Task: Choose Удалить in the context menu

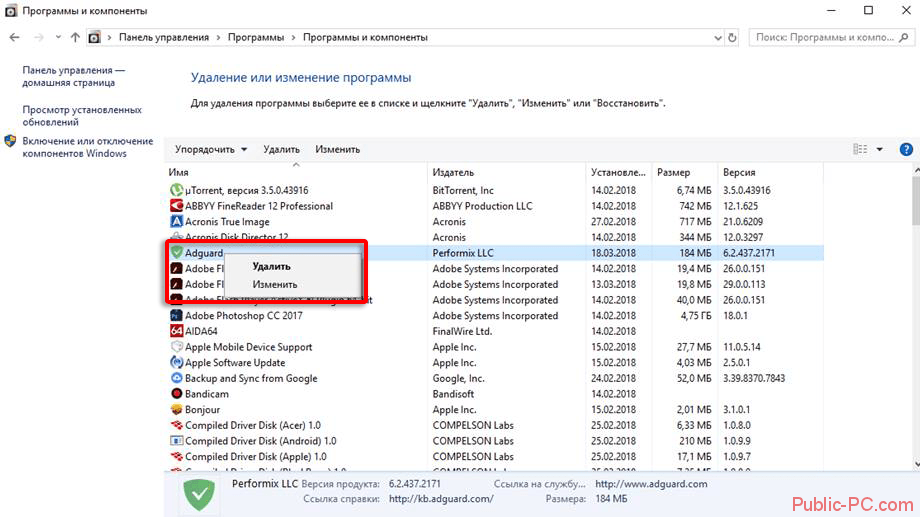Action: [271, 267]
